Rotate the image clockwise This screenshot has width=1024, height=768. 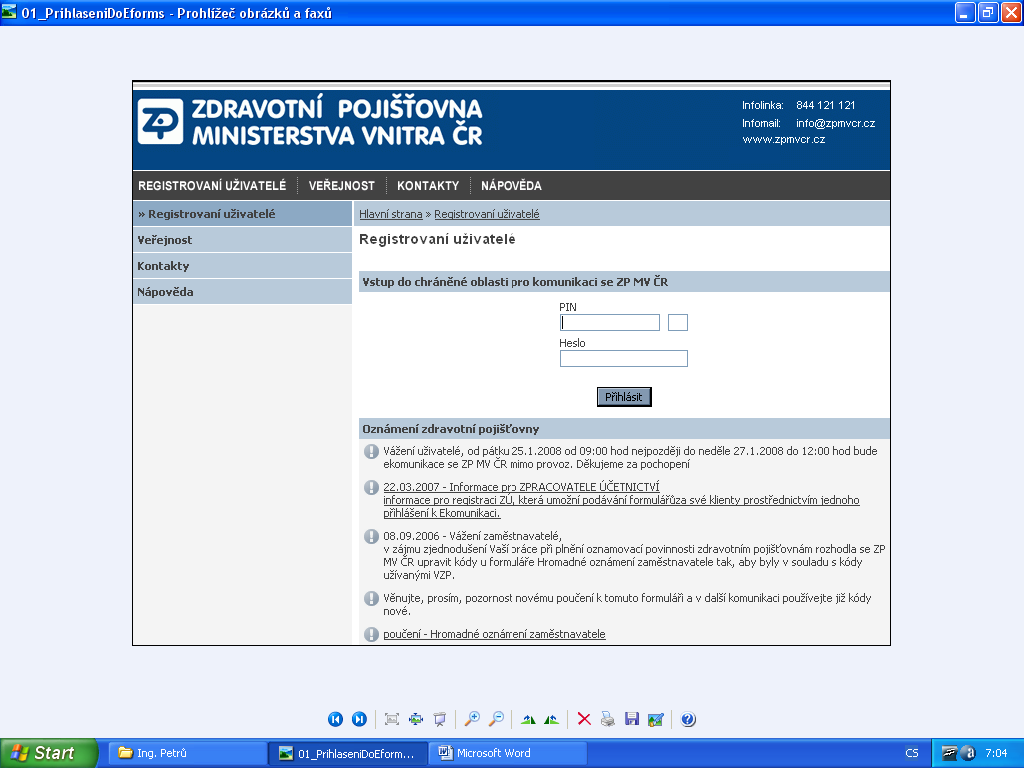point(528,719)
